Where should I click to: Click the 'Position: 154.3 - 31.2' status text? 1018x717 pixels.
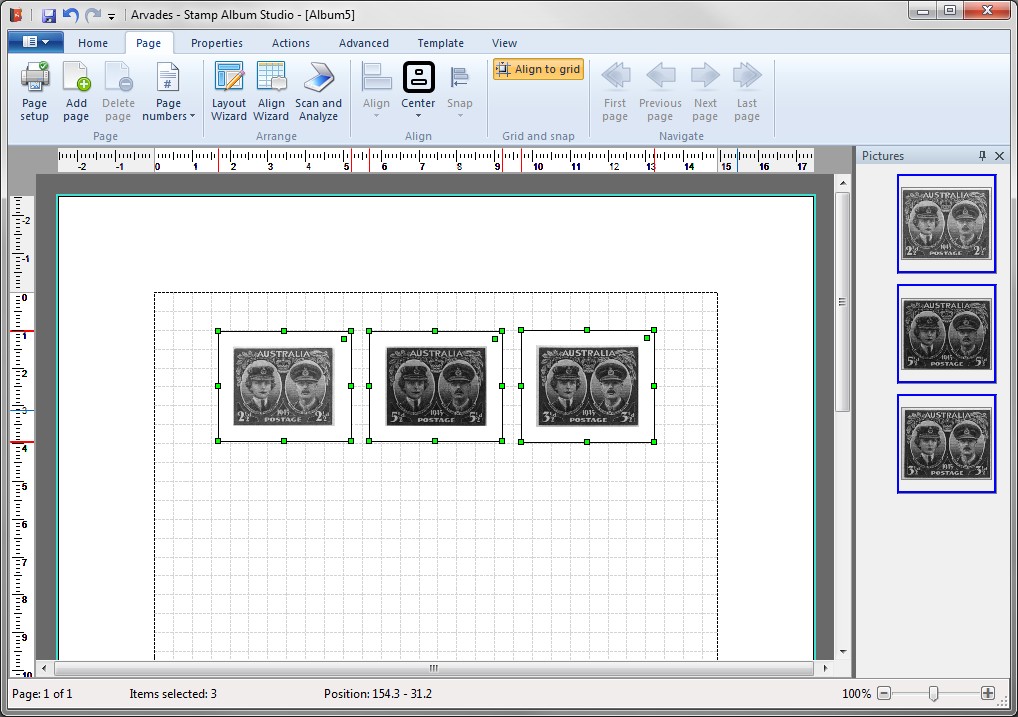click(378, 694)
